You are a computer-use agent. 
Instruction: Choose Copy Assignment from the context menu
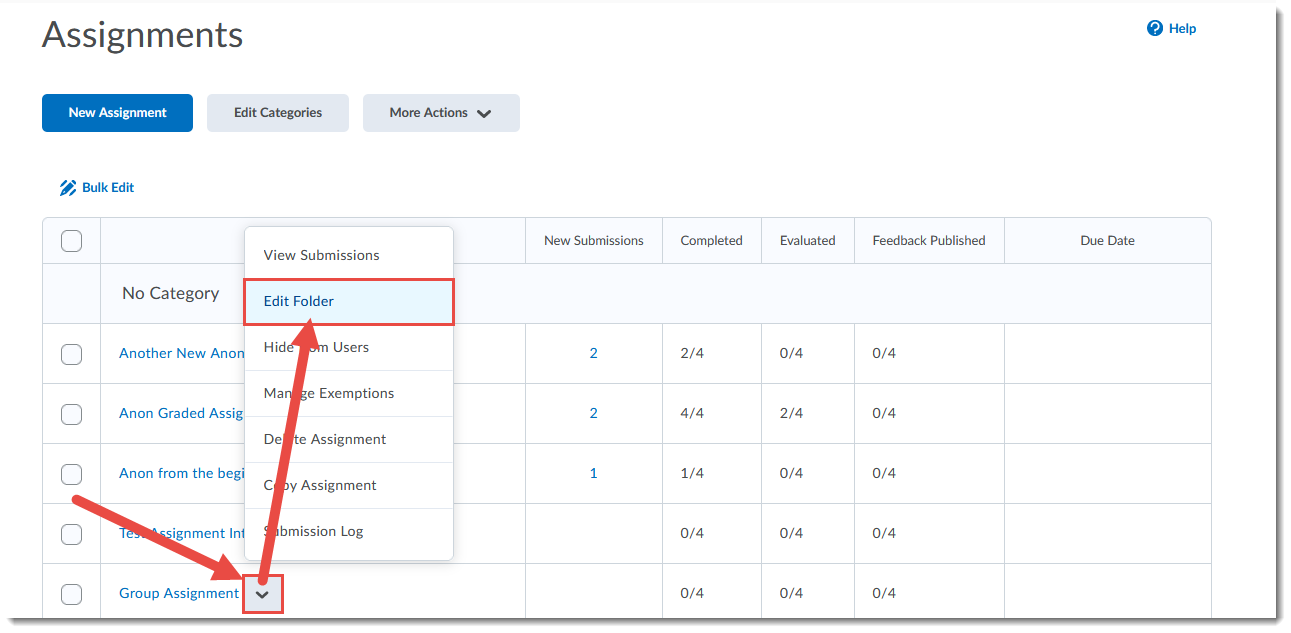[318, 484]
